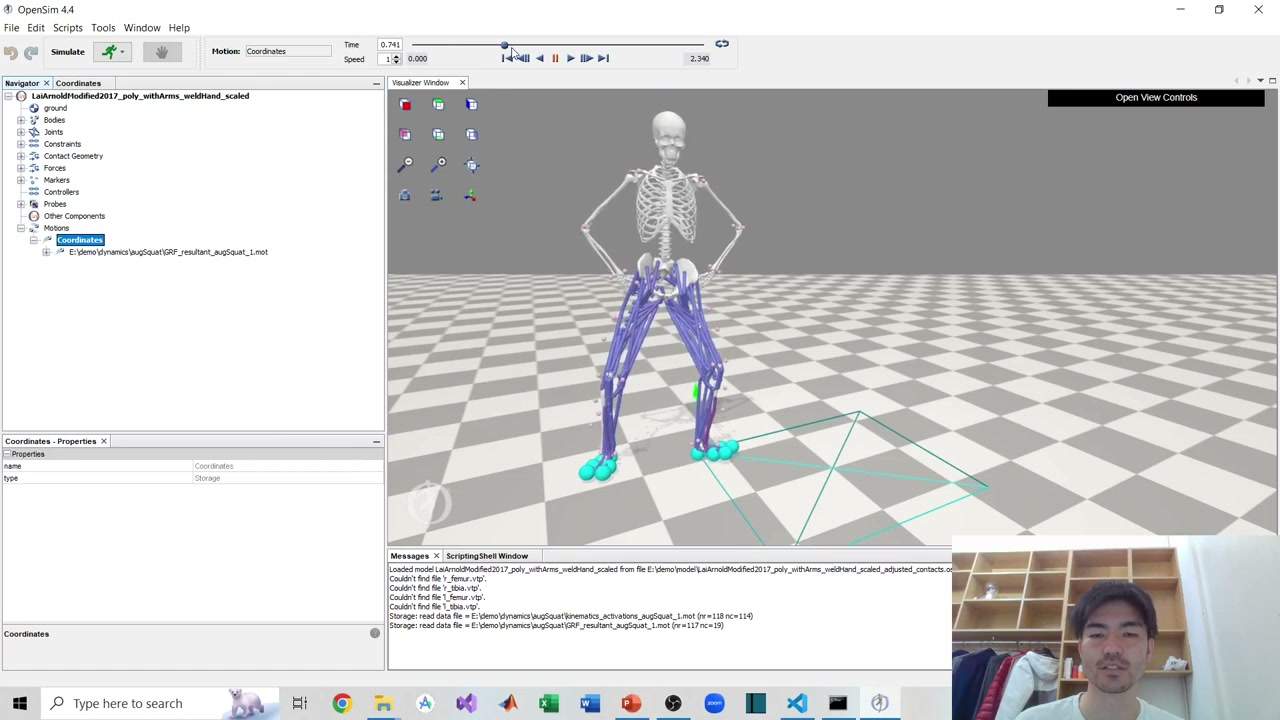Switch to ScriptingShell Window tab
This screenshot has width=1280, height=720.
pyautogui.click(x=487, y=556)
